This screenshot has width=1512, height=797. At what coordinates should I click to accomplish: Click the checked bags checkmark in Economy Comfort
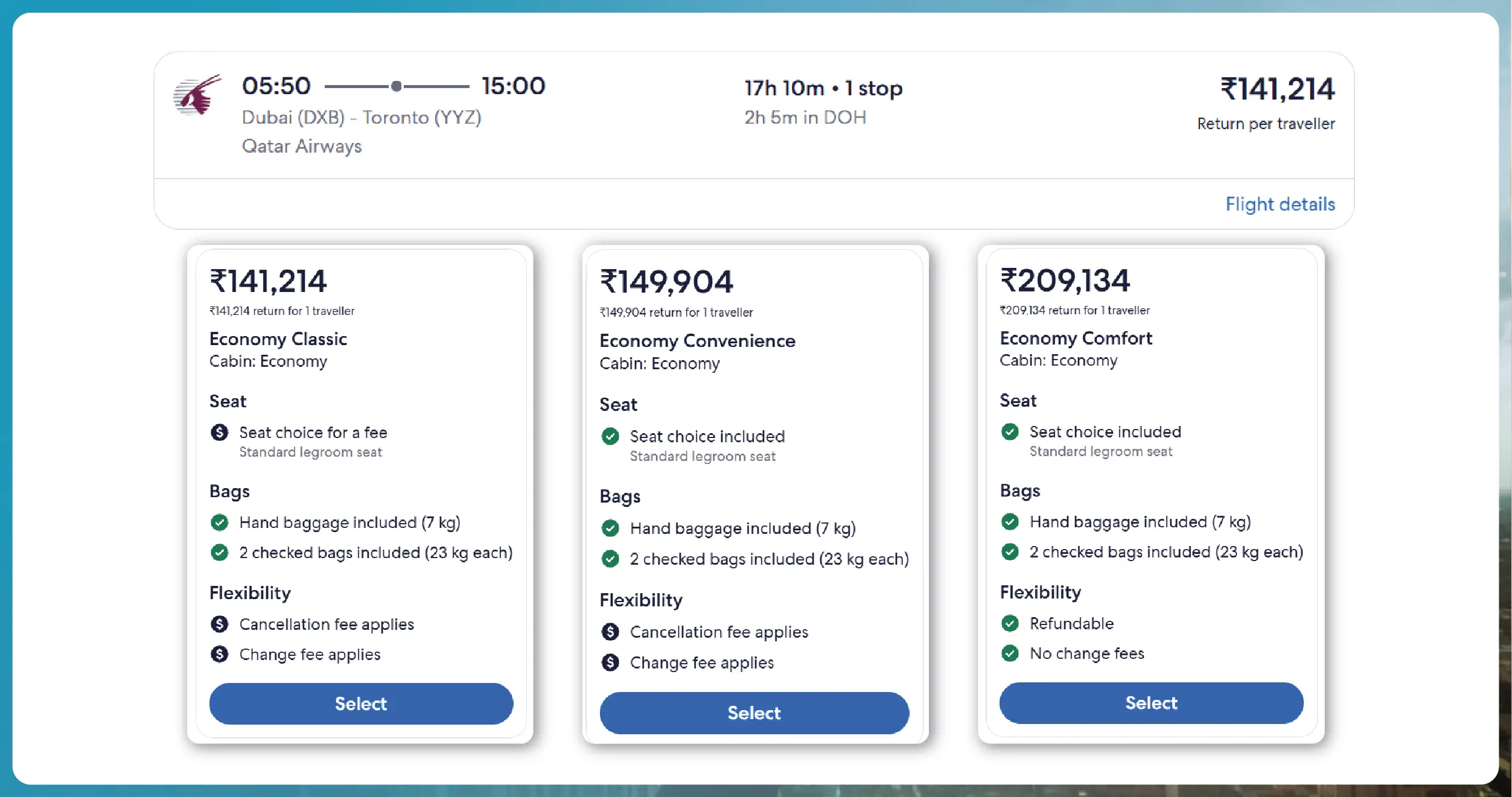click(x=1010, y=552)
